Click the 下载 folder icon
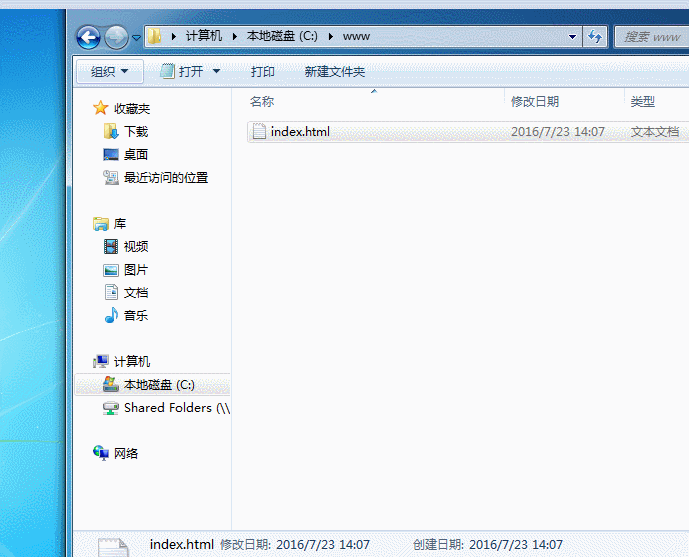The image size is (689, 557). click(111, 131)
